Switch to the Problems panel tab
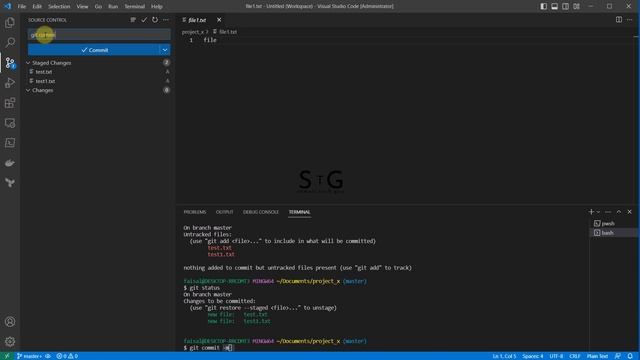This screenshot has height=360, width=640. pyautogui.click(x=195, y=212)
